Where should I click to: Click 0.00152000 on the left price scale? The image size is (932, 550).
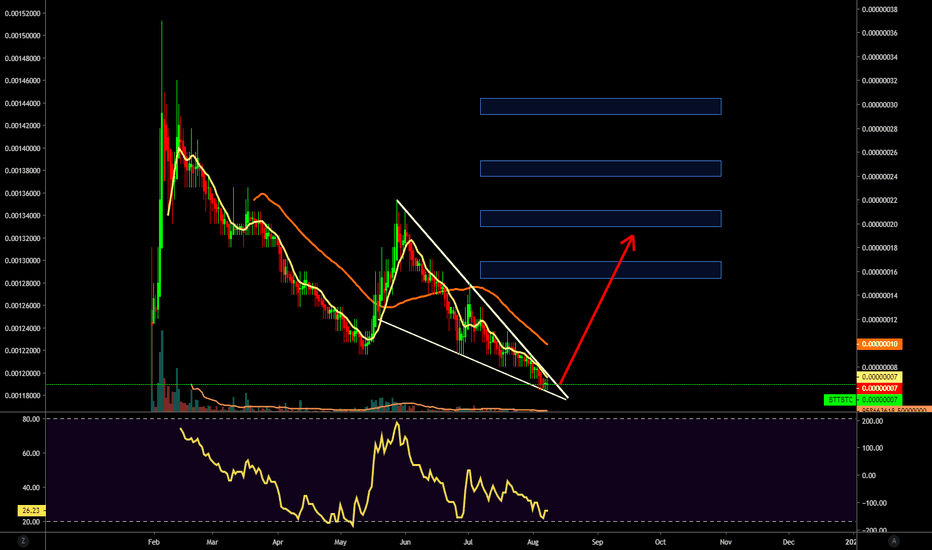click(23, 14)
